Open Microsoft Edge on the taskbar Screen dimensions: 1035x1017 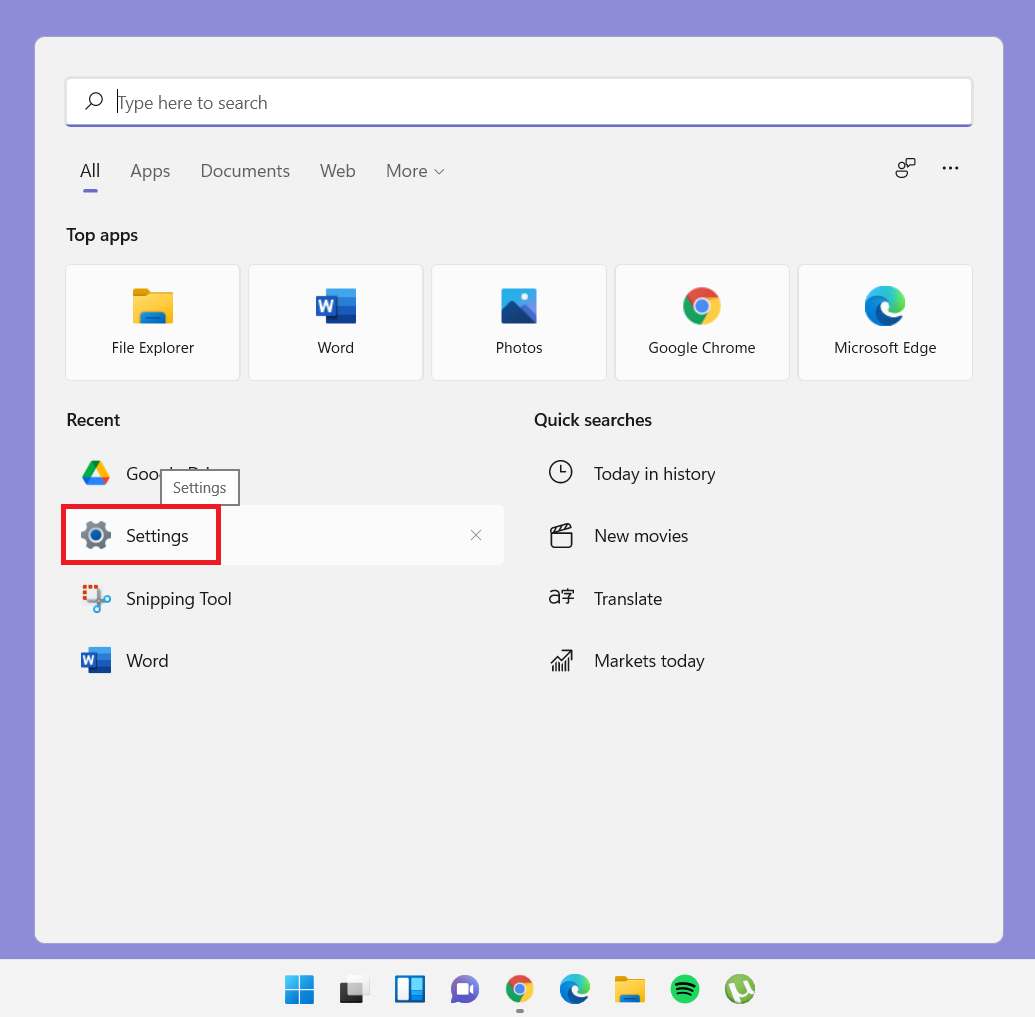coord(575,989)
